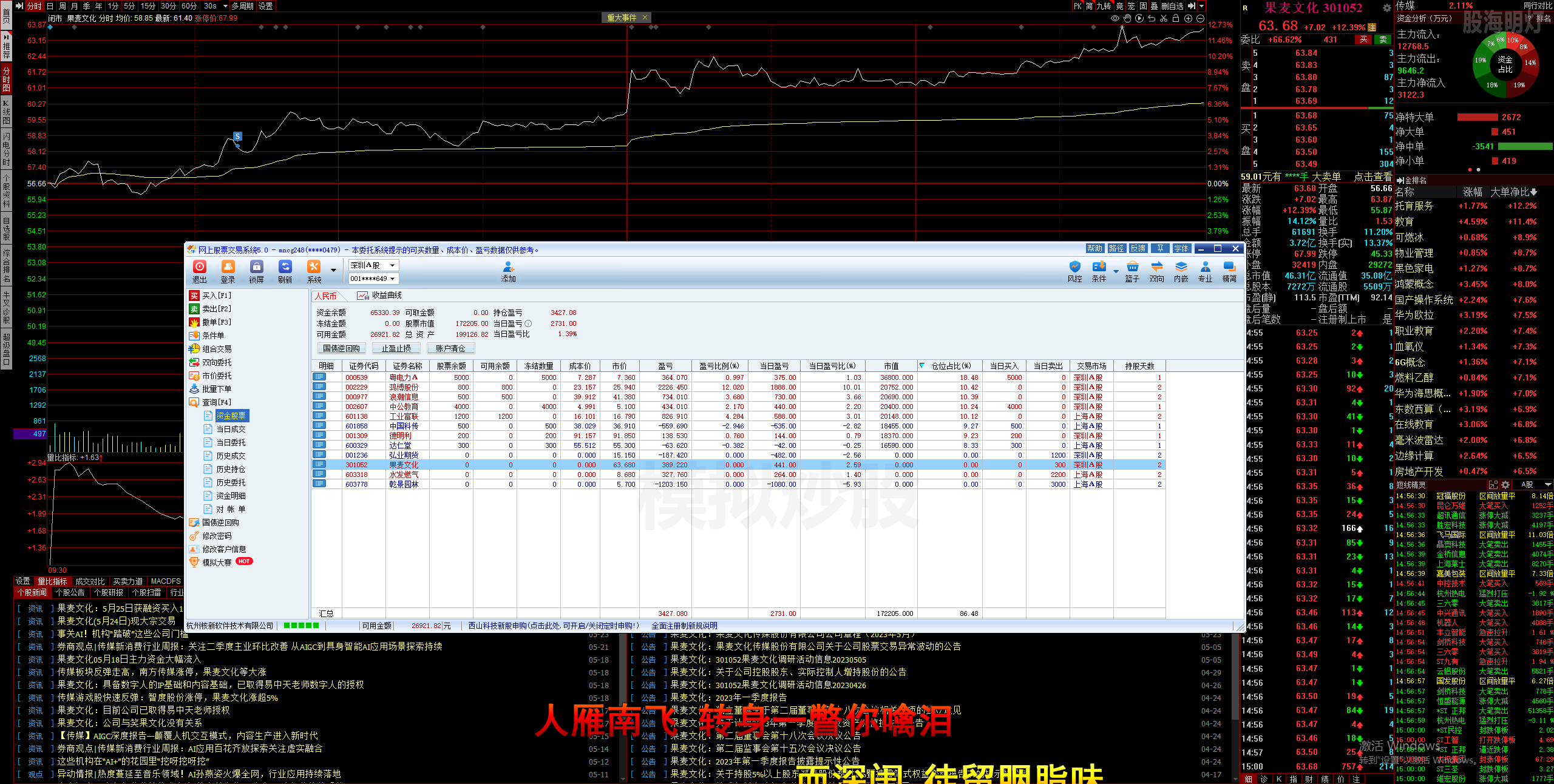Viewport: 1554px width, 784px height.
Task: Open 买入[F1] in trading sidebar
Action: click(x=210, y=296)
